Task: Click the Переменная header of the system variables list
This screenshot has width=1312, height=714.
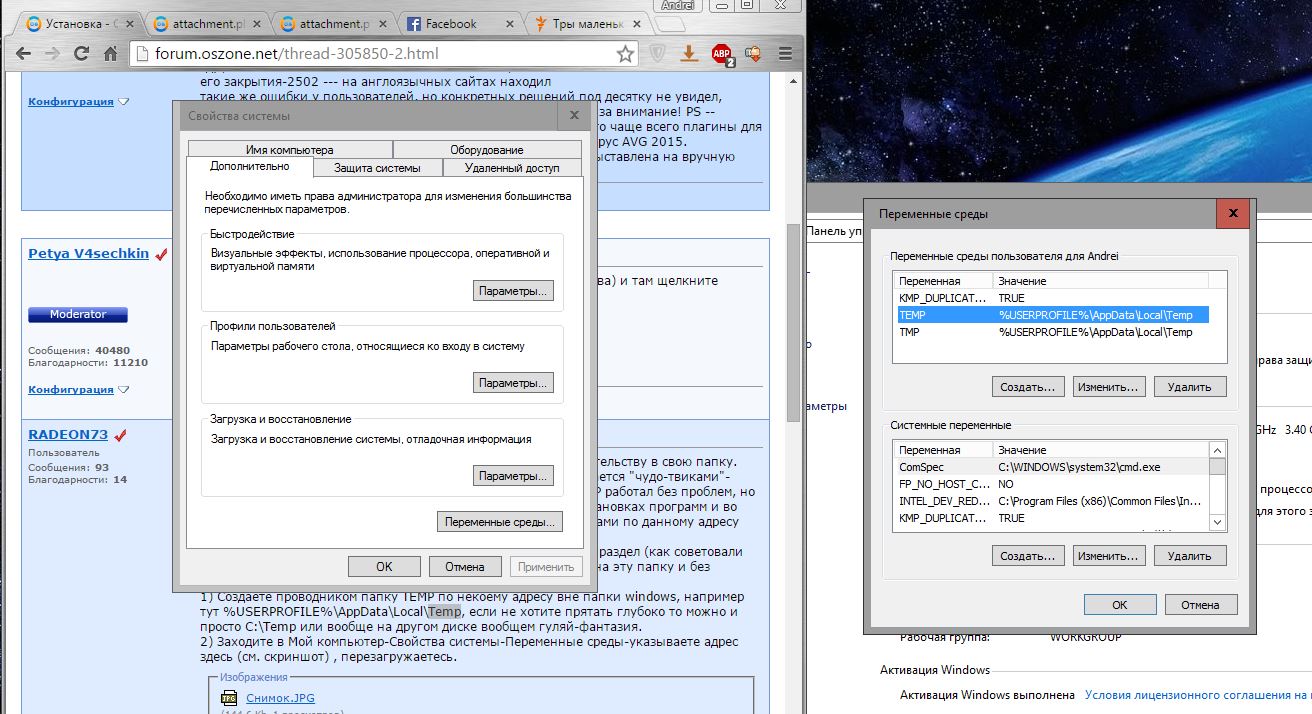Action: click(x=943, y=450)
